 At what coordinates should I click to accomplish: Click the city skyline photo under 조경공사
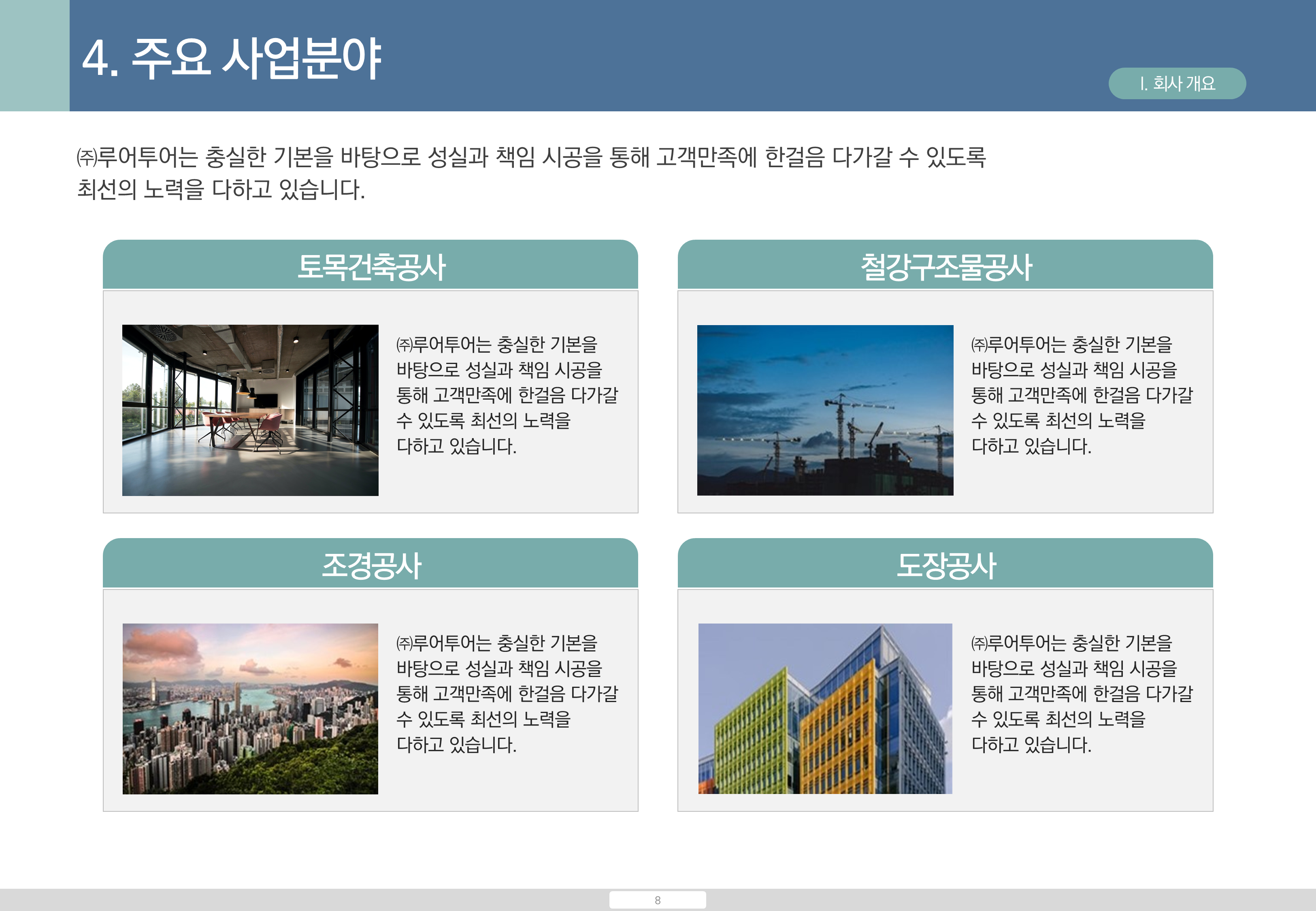[250, 709]
